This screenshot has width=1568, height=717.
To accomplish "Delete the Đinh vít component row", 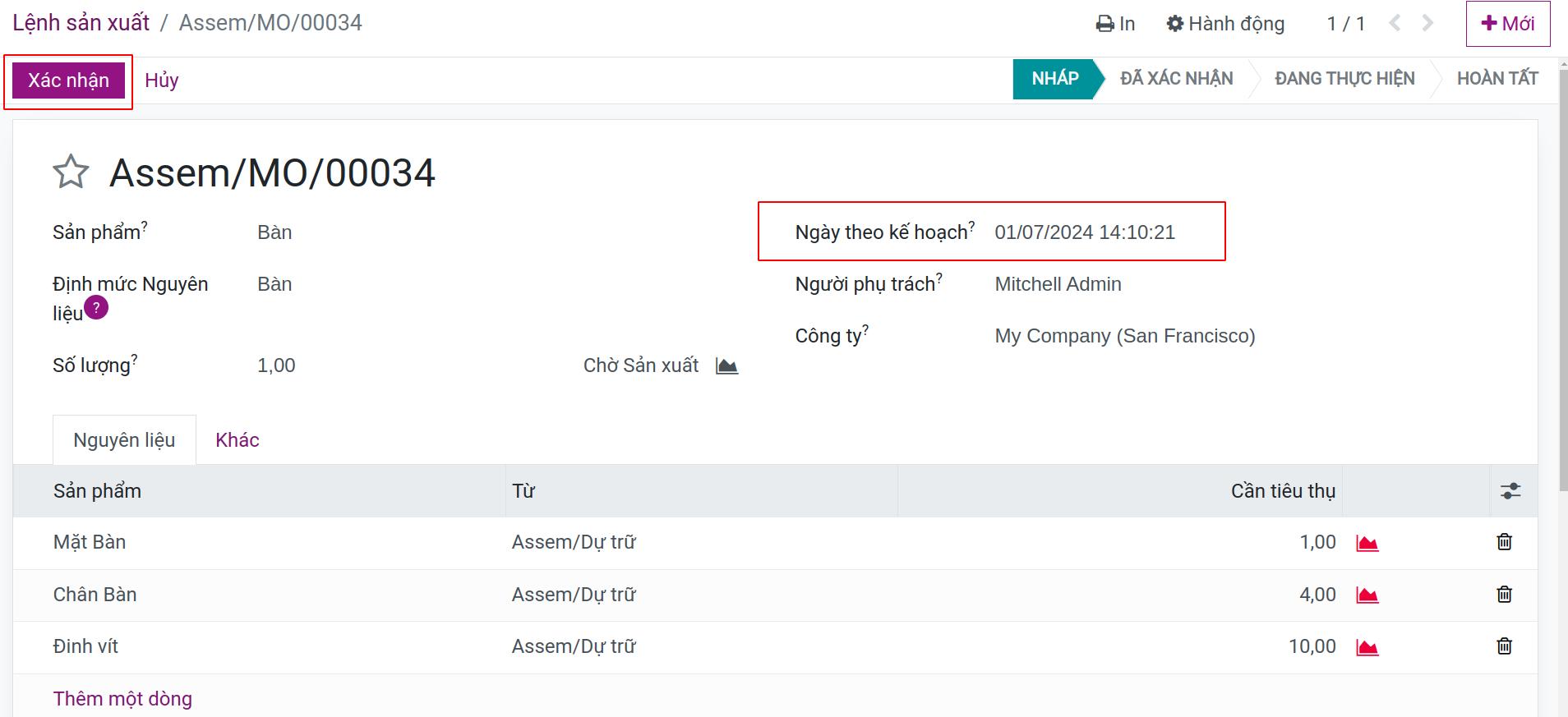I will (1504, 646).
